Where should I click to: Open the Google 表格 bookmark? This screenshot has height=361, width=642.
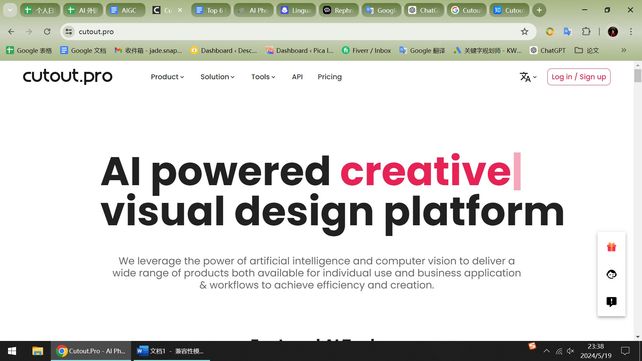point(29,50)
